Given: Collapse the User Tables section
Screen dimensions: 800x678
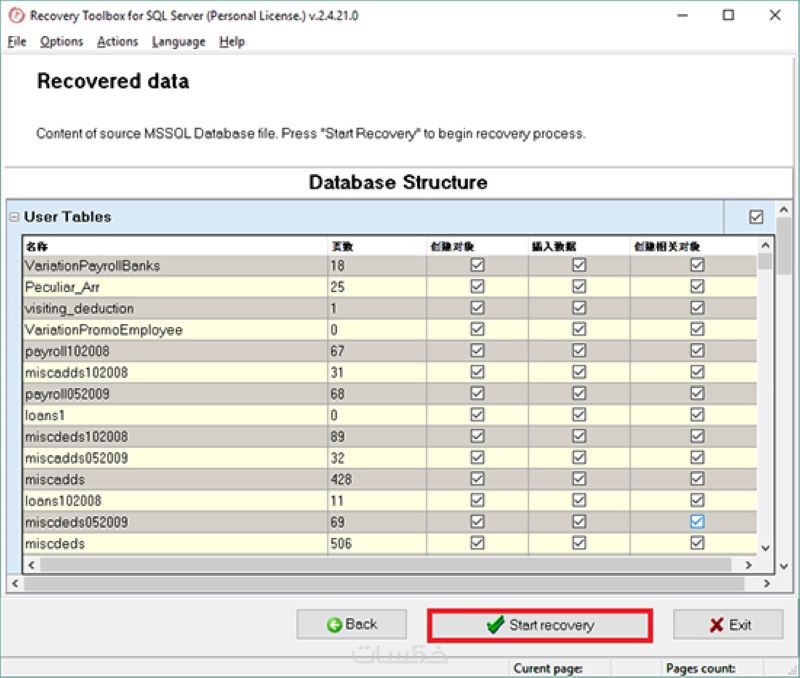Looking at the screenshot, I should pyautogui.click(x=14, y=217).
